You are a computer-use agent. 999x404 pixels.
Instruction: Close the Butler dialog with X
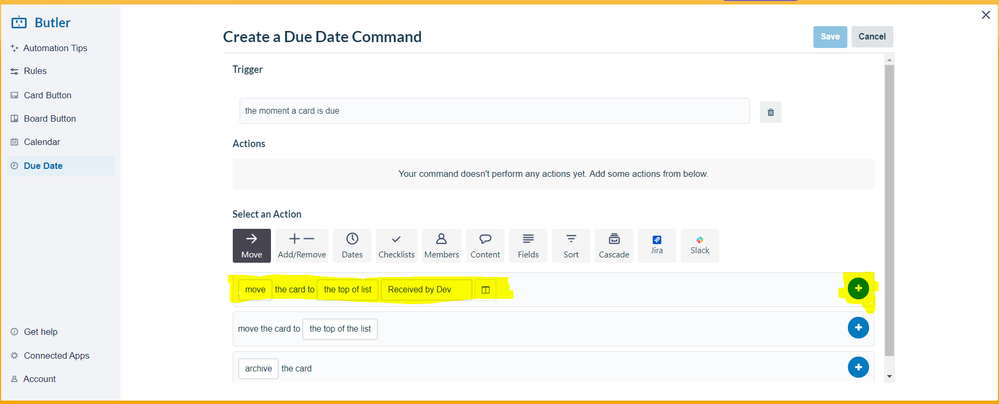pos(986,15)
